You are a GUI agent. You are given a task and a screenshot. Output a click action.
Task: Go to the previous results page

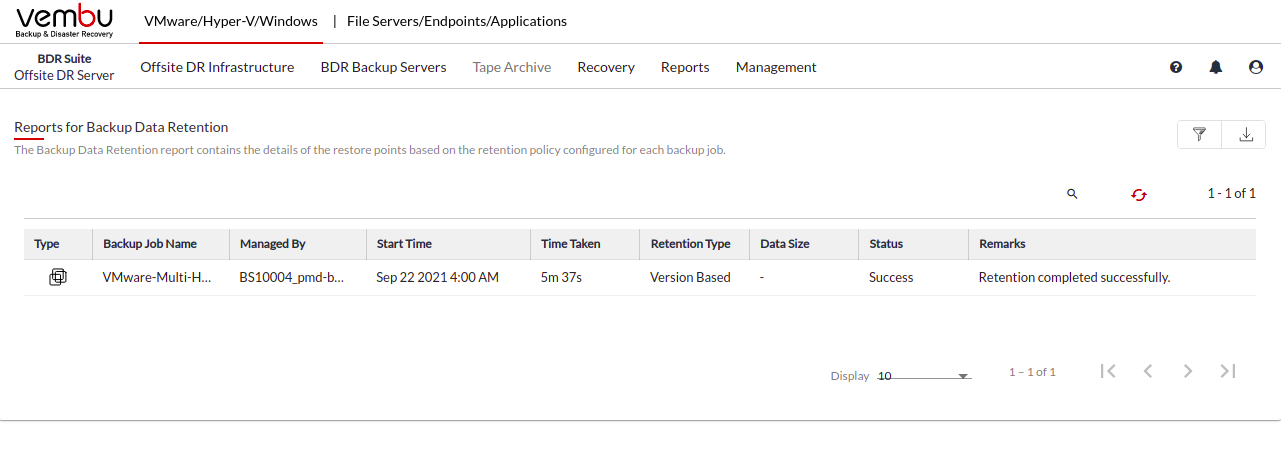[1148, 371]
